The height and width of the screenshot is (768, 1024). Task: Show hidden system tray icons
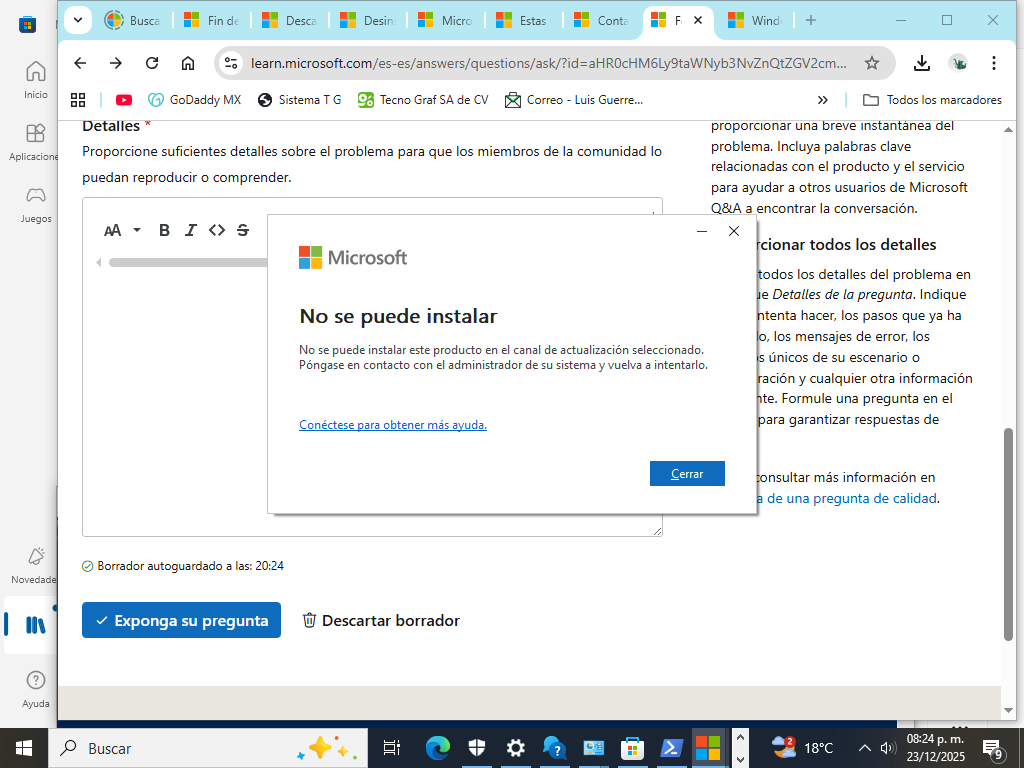pyautogui.click(x=864, y=748)
